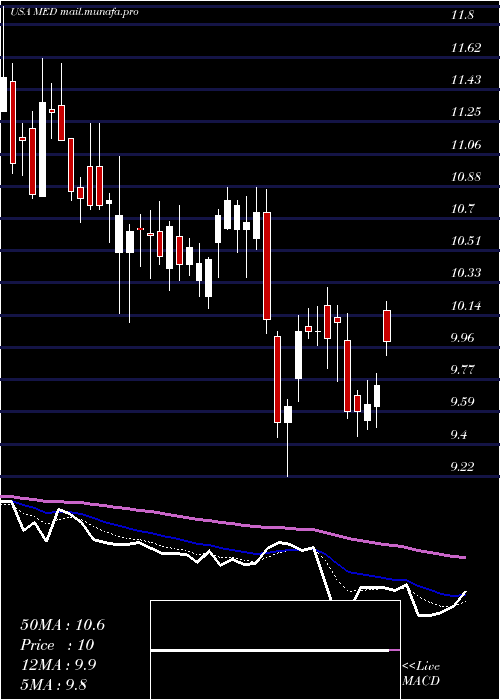Click the '12MA : 9.9' readout
The height and width of the screenshot is (700, 500).
click(58, 665)
